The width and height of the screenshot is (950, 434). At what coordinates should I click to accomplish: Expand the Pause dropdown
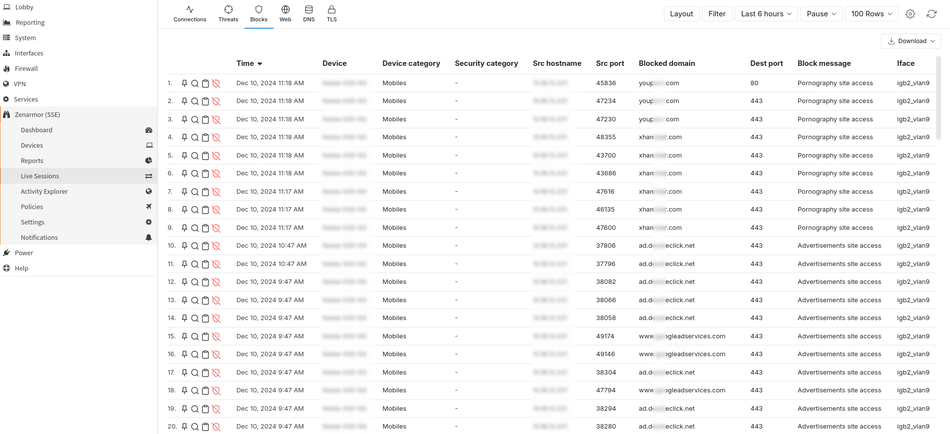[x=821, y=14]
